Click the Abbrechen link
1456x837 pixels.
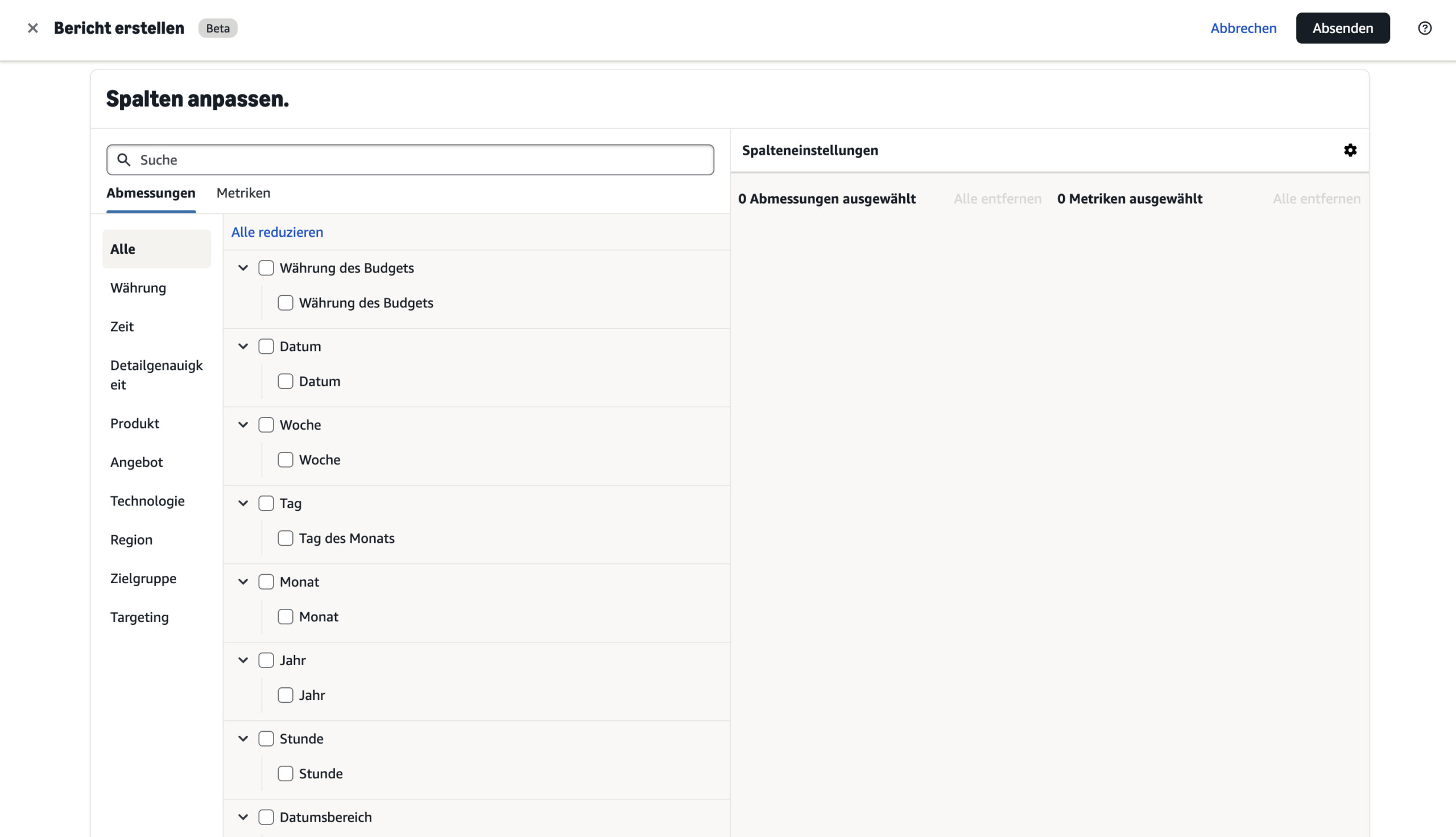tap(1243, 28)
